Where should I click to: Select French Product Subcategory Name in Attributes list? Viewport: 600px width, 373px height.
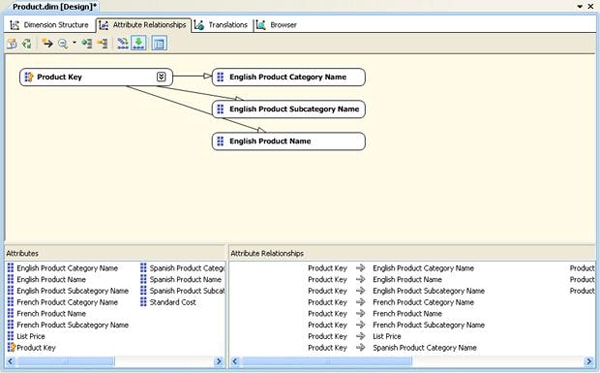click(73, 325)
